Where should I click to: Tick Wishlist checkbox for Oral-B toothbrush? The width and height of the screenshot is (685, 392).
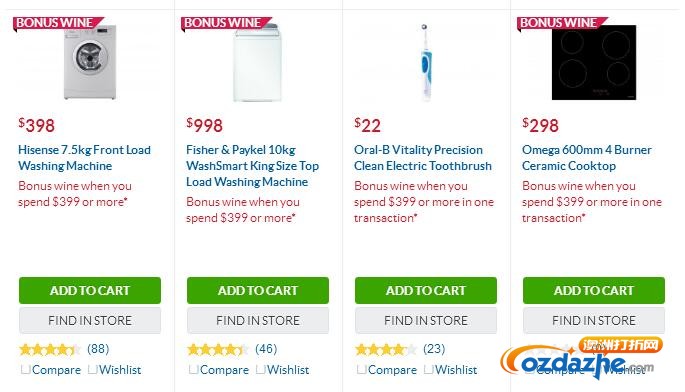[429, 369]
